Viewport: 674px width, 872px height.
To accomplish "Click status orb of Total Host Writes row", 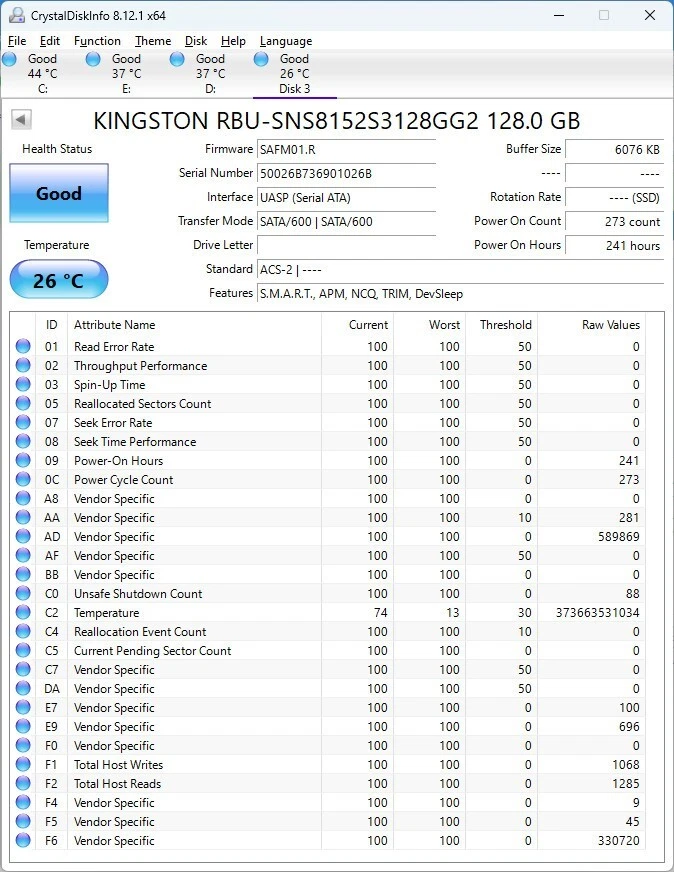I will tap(23, 764).
